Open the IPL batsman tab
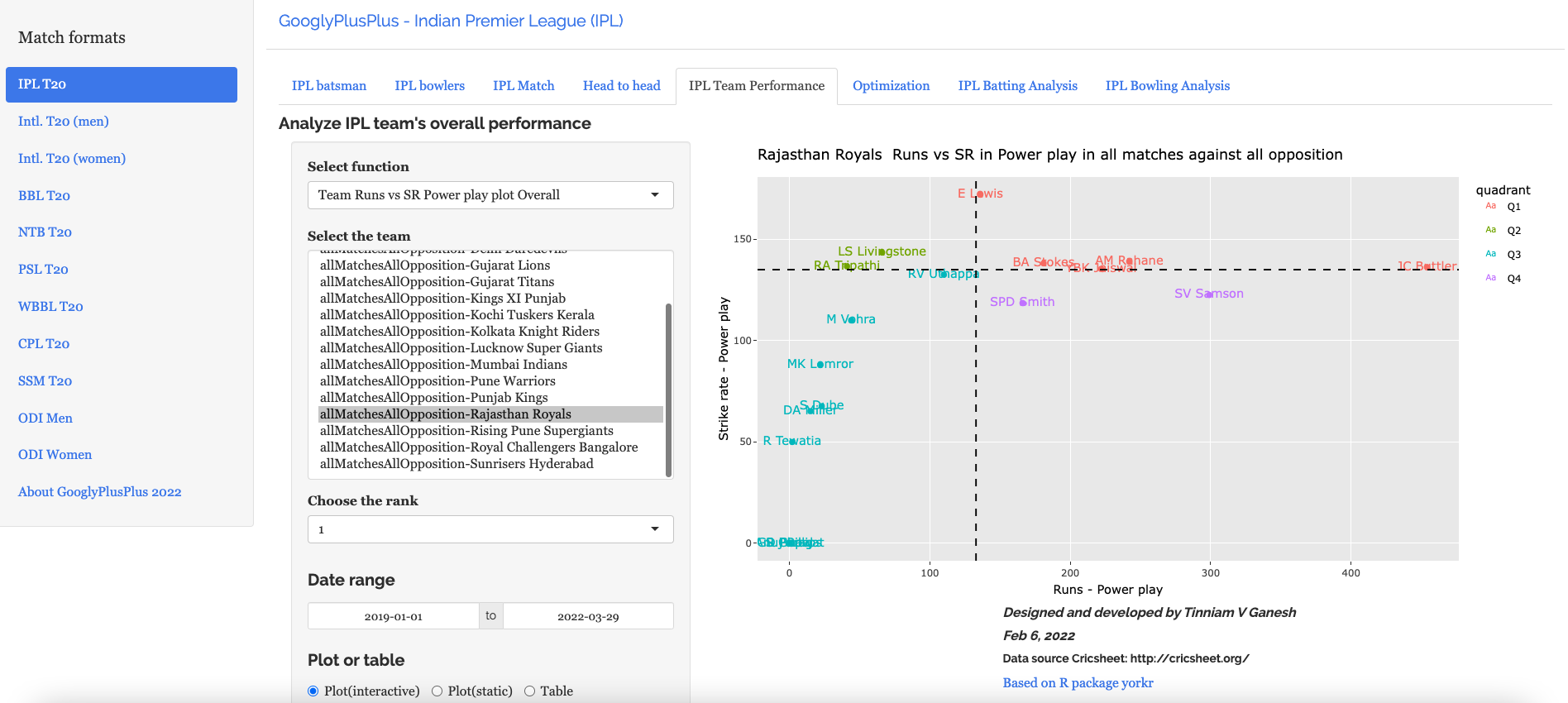Screen dimensions: 1568x703 pos(328,86)
